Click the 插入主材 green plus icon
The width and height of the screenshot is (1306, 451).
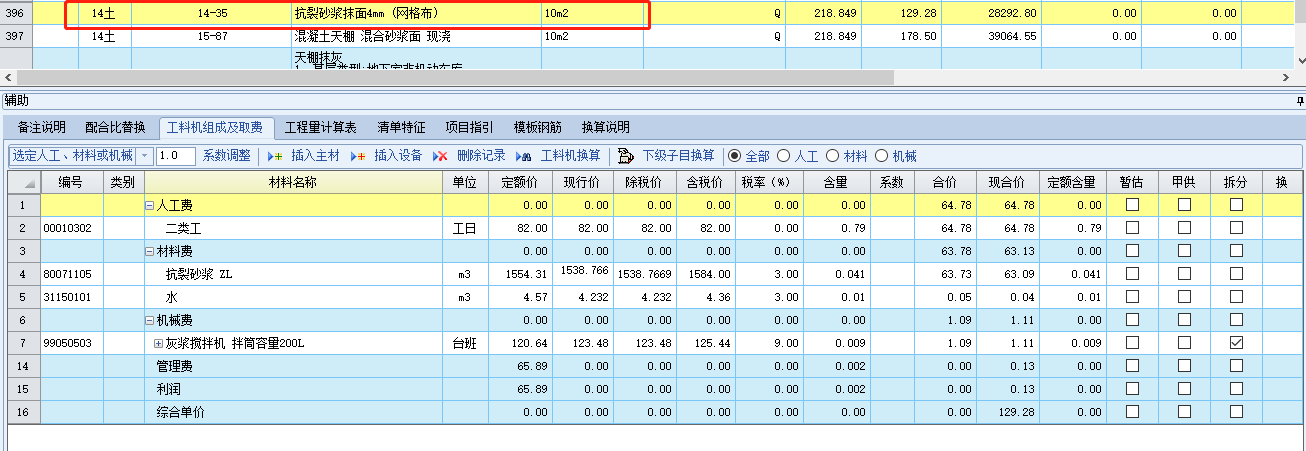click(274, 157)
